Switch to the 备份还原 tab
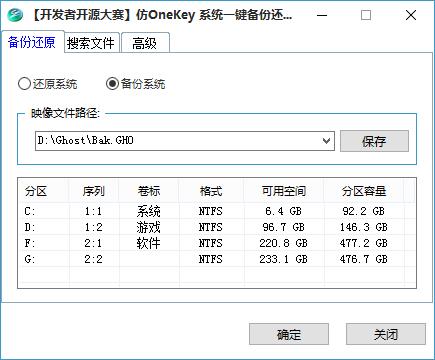This screenshot has height=360, width=435. pyautogui.click(x=32, y=42)
